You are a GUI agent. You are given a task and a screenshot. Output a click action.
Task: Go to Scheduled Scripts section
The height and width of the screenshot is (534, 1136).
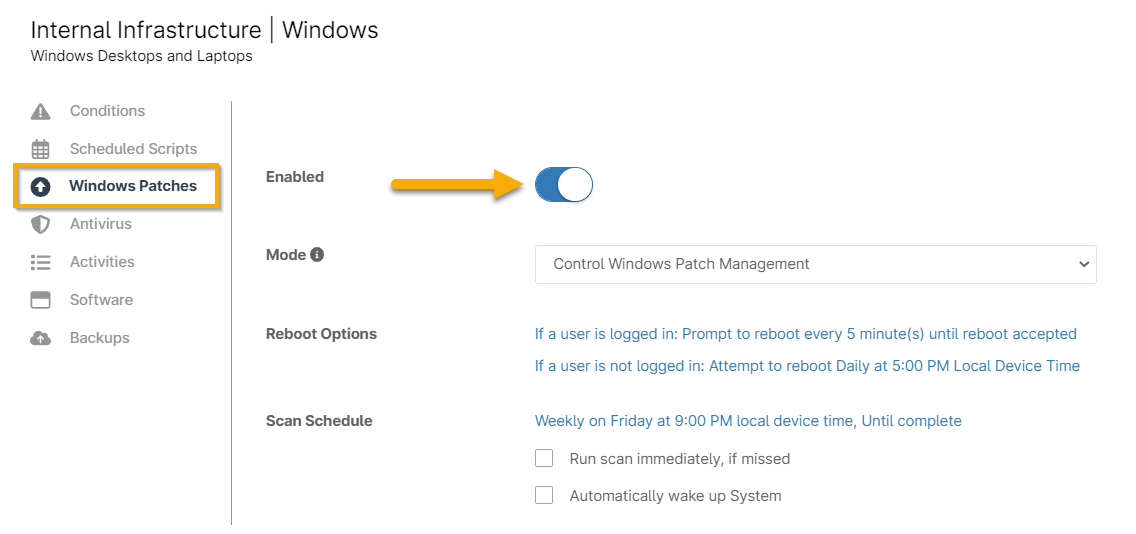click(x=133, y=149)
